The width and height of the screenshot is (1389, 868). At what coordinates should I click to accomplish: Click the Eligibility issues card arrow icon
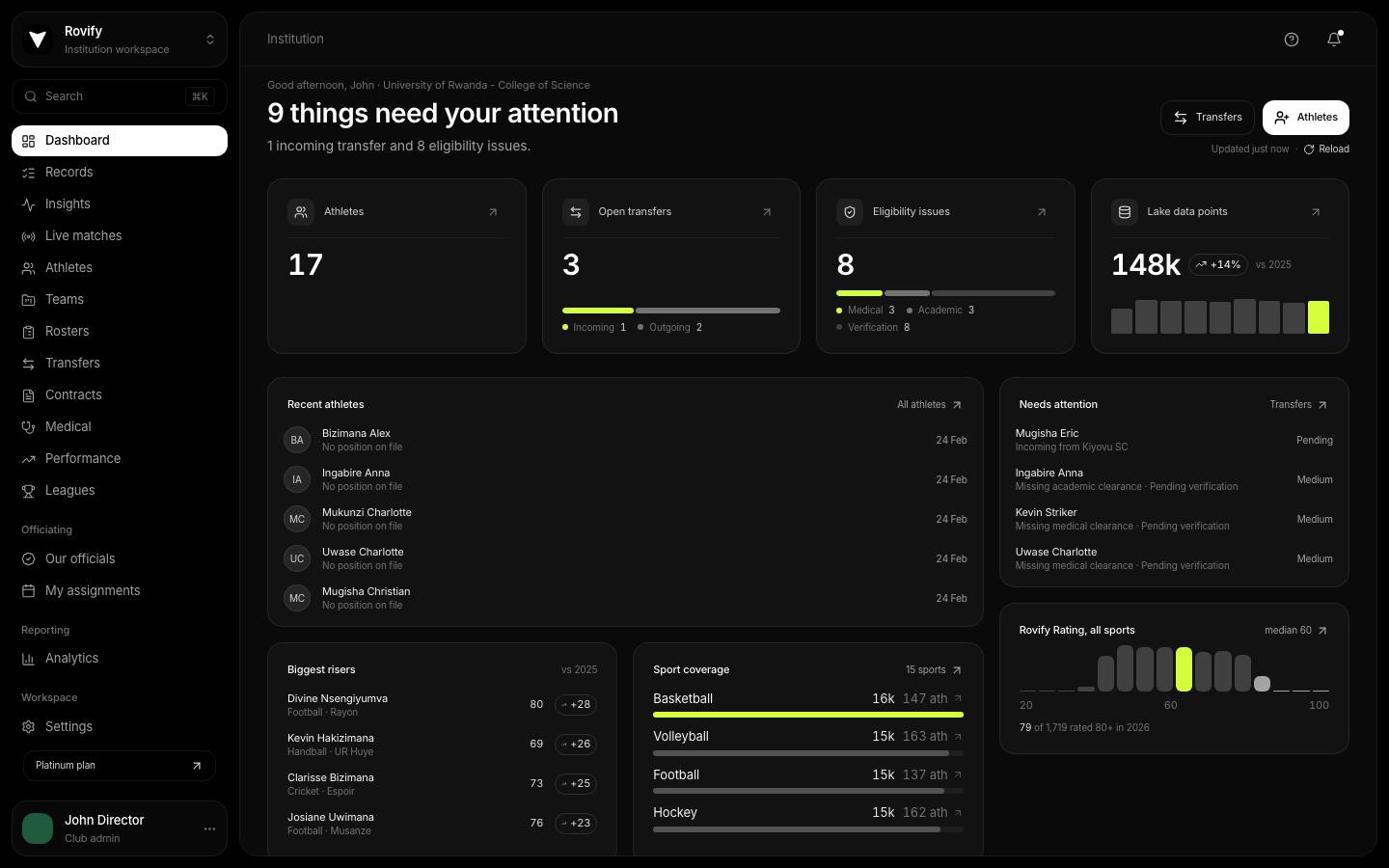[1042, 212]
